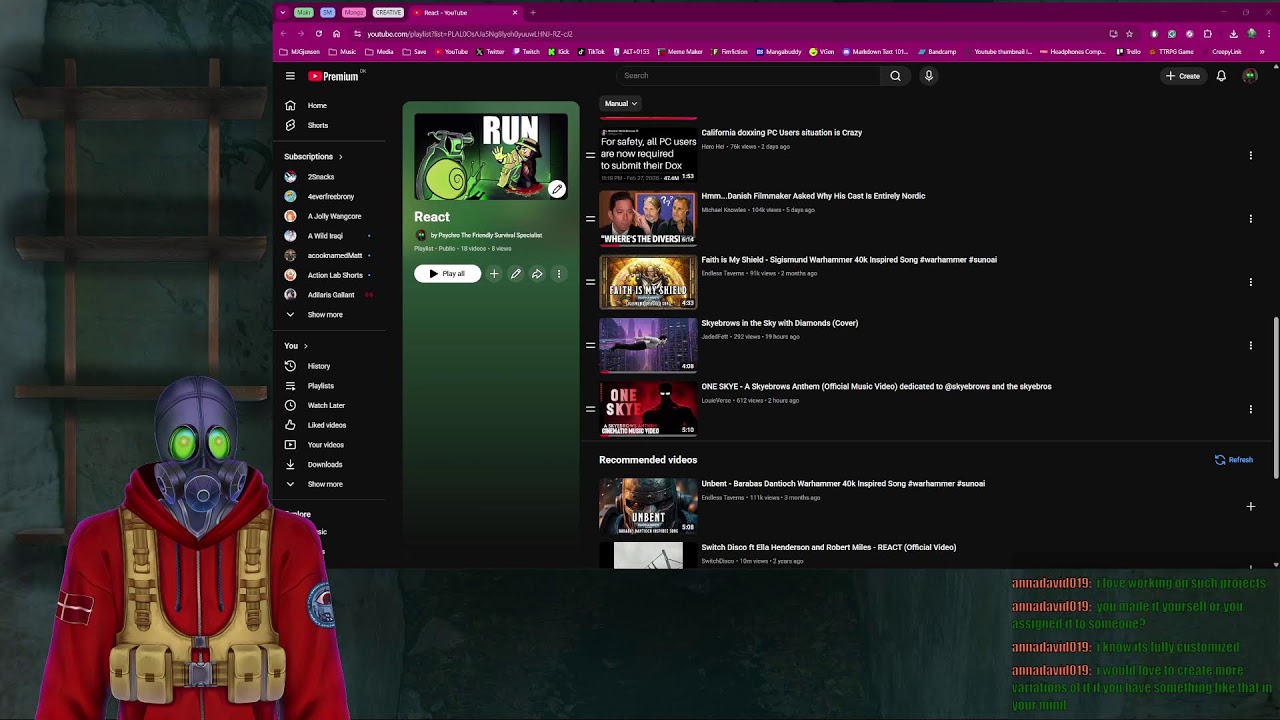The image size is (1280, 720).
Task: Click the Play all button
Action: point(448,274)
